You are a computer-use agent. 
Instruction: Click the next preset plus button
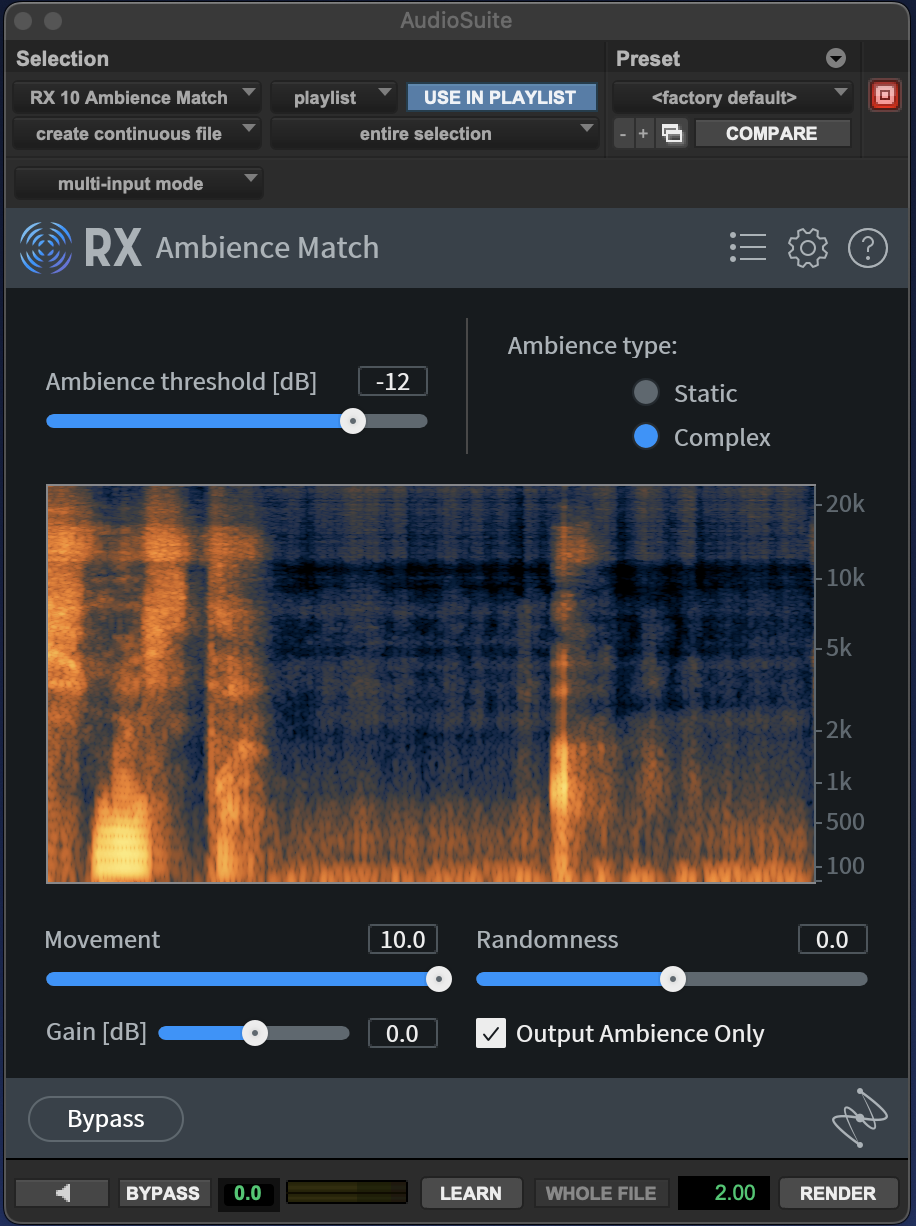[x=643, y=133]
